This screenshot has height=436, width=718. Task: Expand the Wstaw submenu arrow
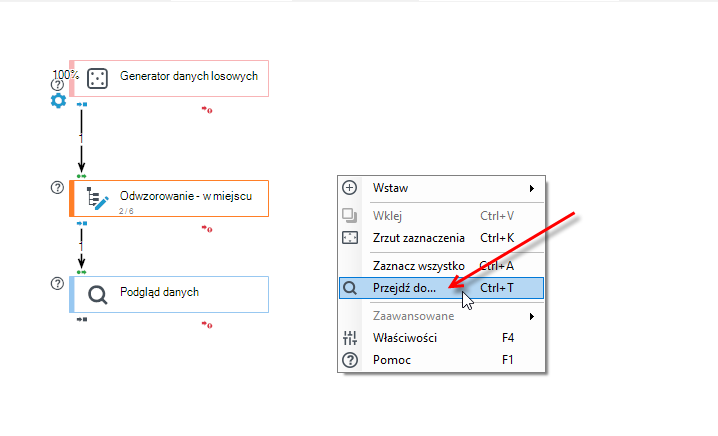pyautogui.click(x=532, y=188)
